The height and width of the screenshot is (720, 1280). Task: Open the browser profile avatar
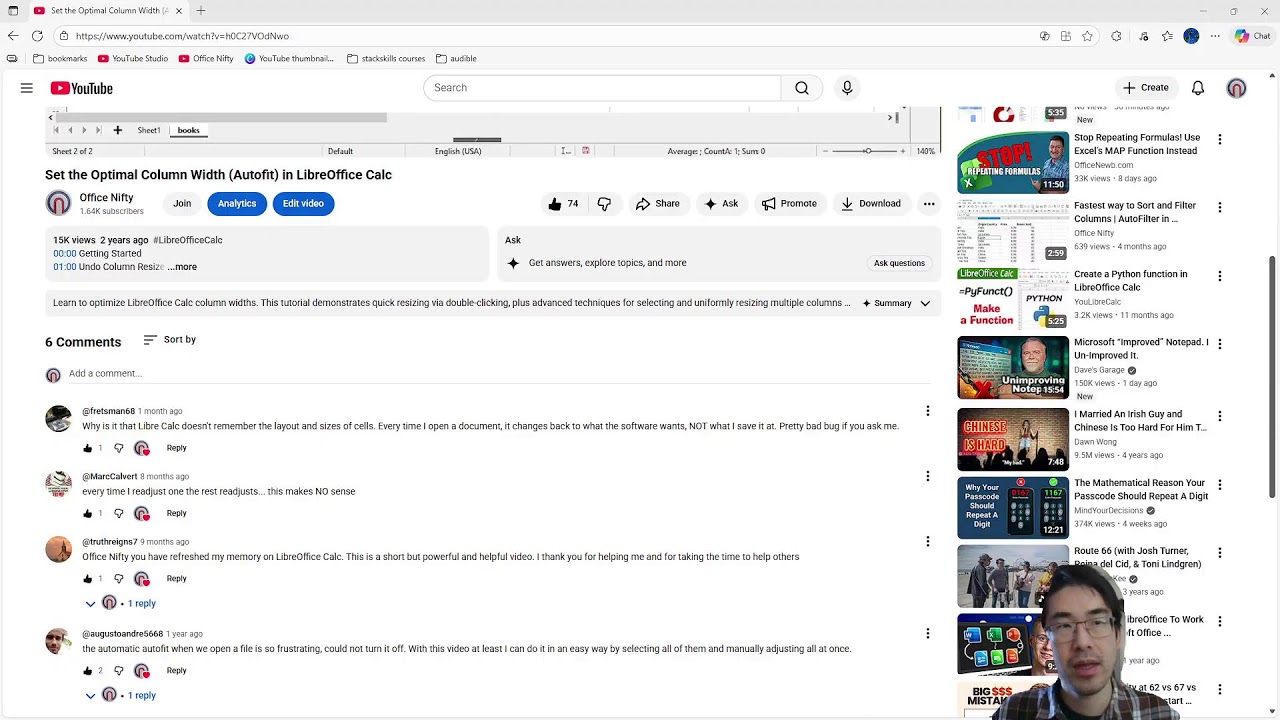click(x=1191, y=36)
